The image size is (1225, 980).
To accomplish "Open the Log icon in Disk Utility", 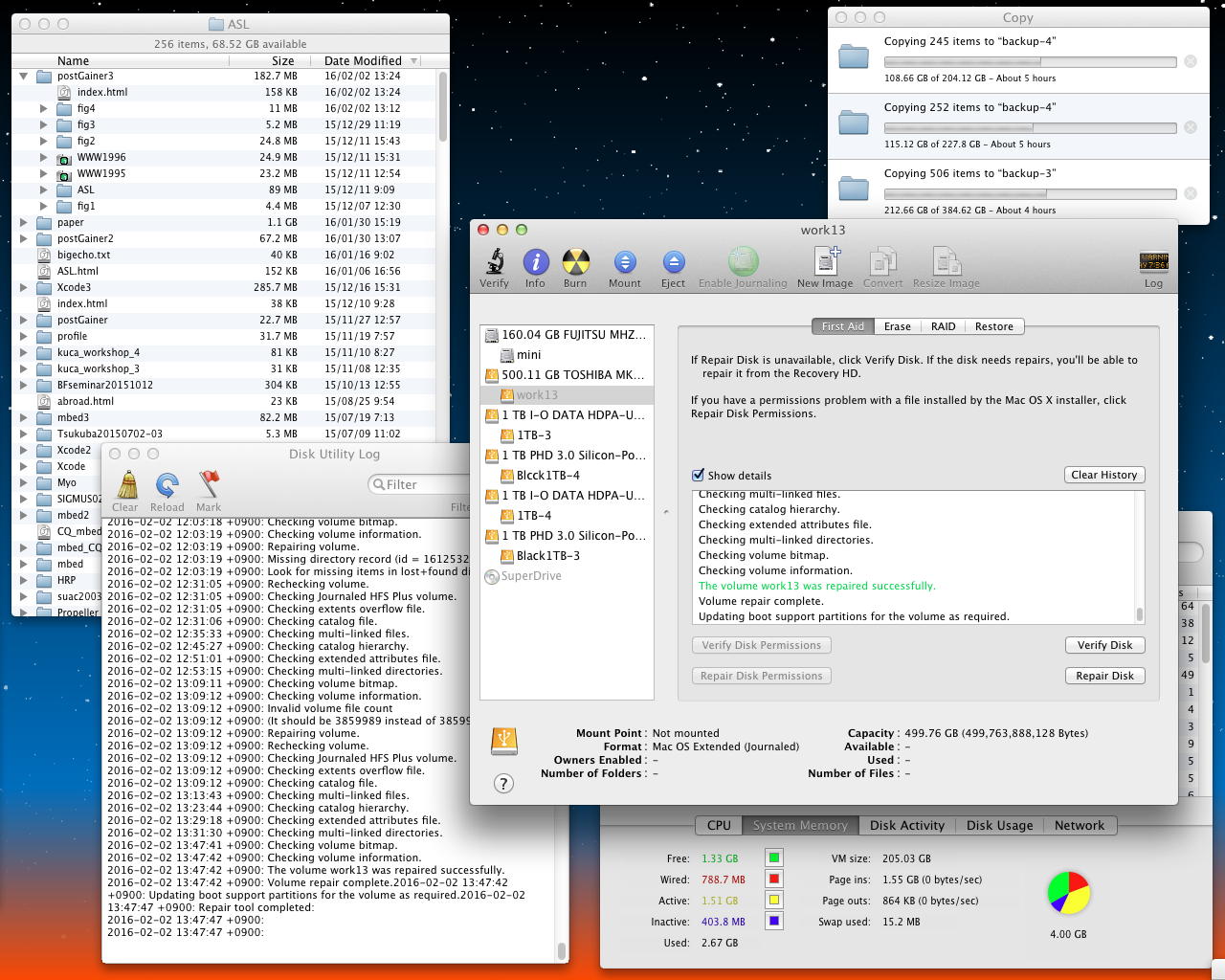I will (x=1153, y=262).
